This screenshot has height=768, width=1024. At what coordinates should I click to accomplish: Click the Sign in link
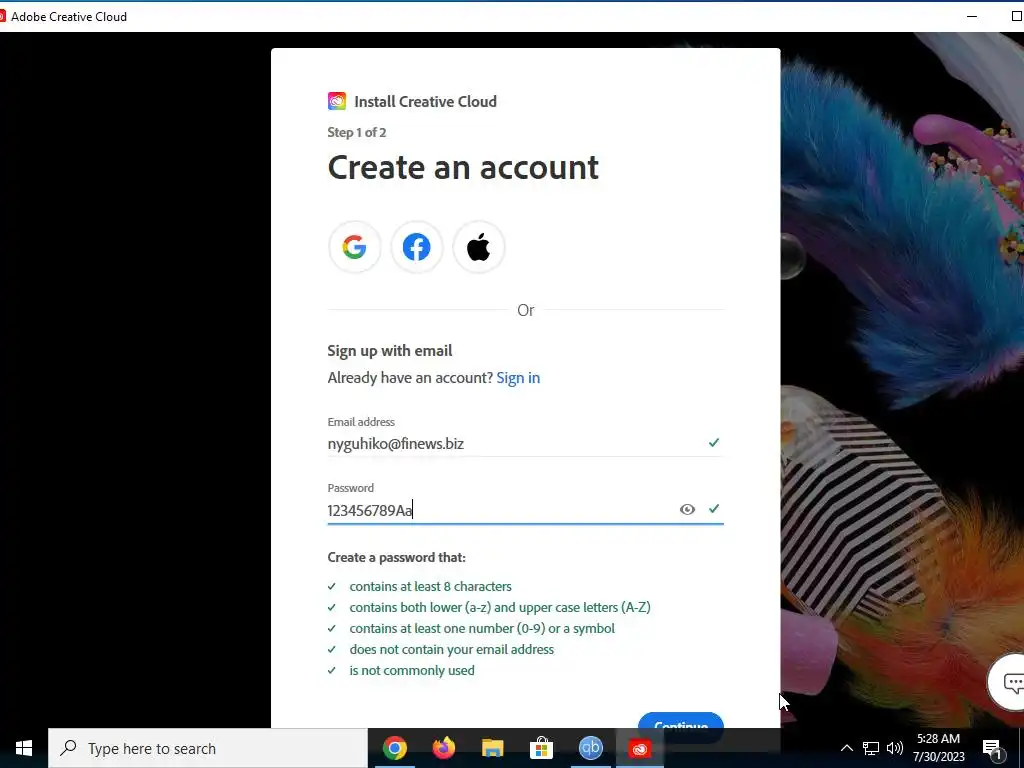[518, 377]
